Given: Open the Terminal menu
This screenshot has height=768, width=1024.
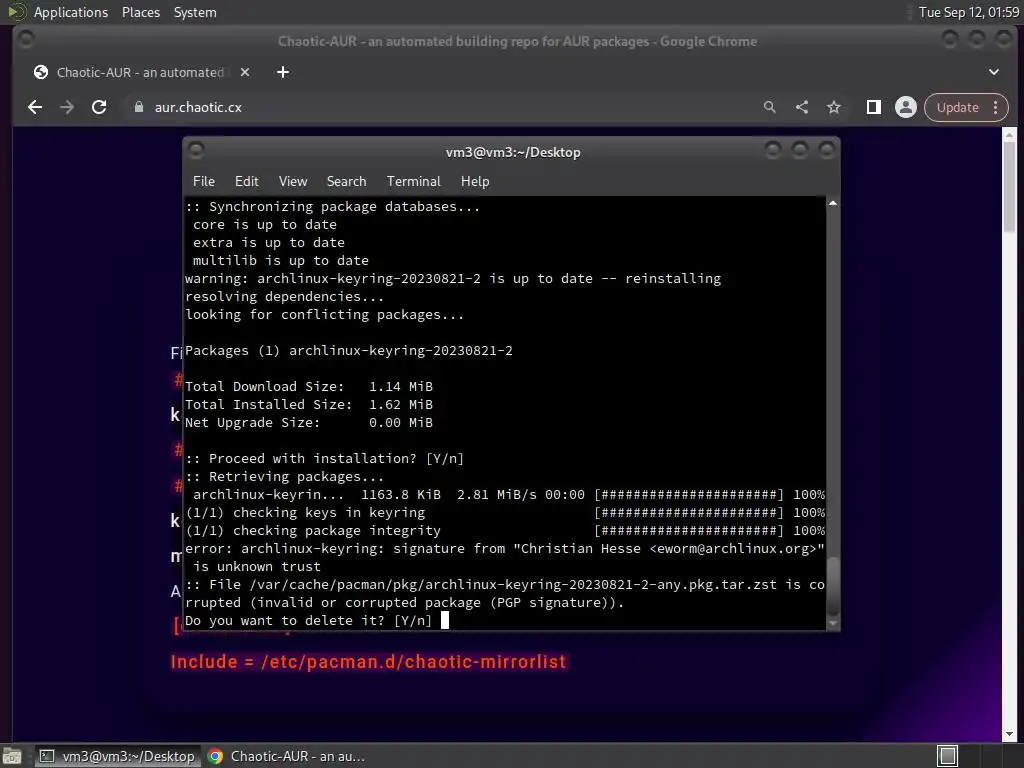Looking at the screenshot, I should click(x=413, y=181).
